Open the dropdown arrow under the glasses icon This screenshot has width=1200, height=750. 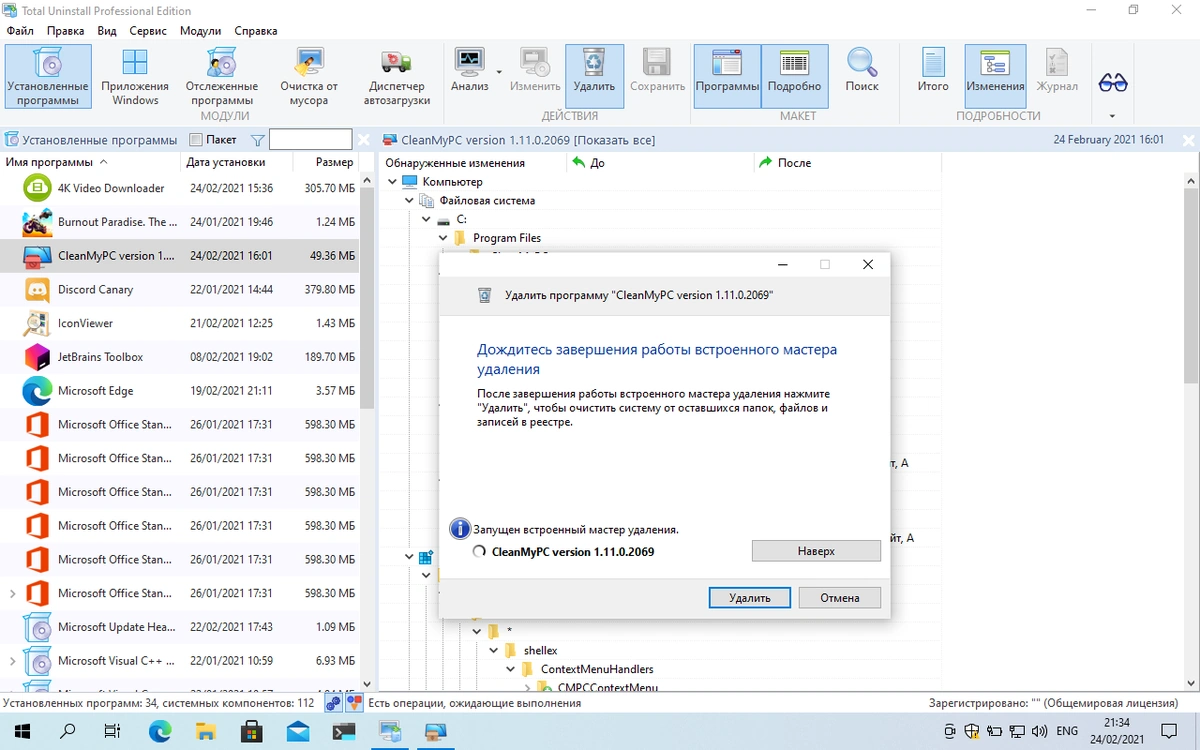[x=1113, y=116]
